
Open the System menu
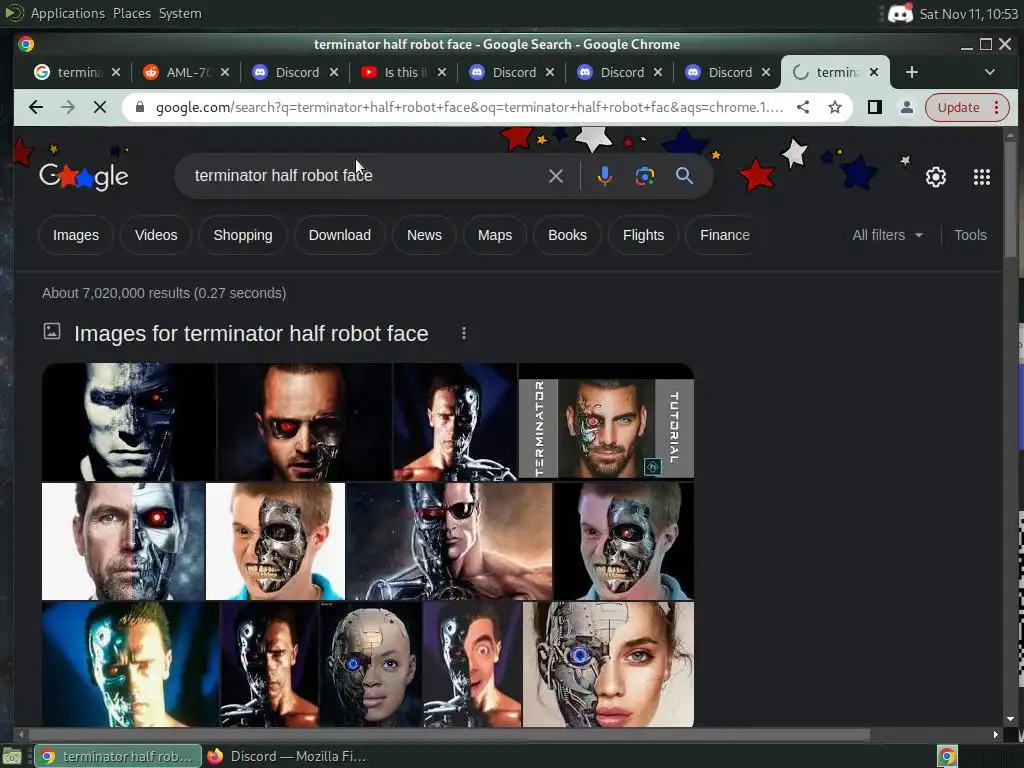(x=180, y=13)
